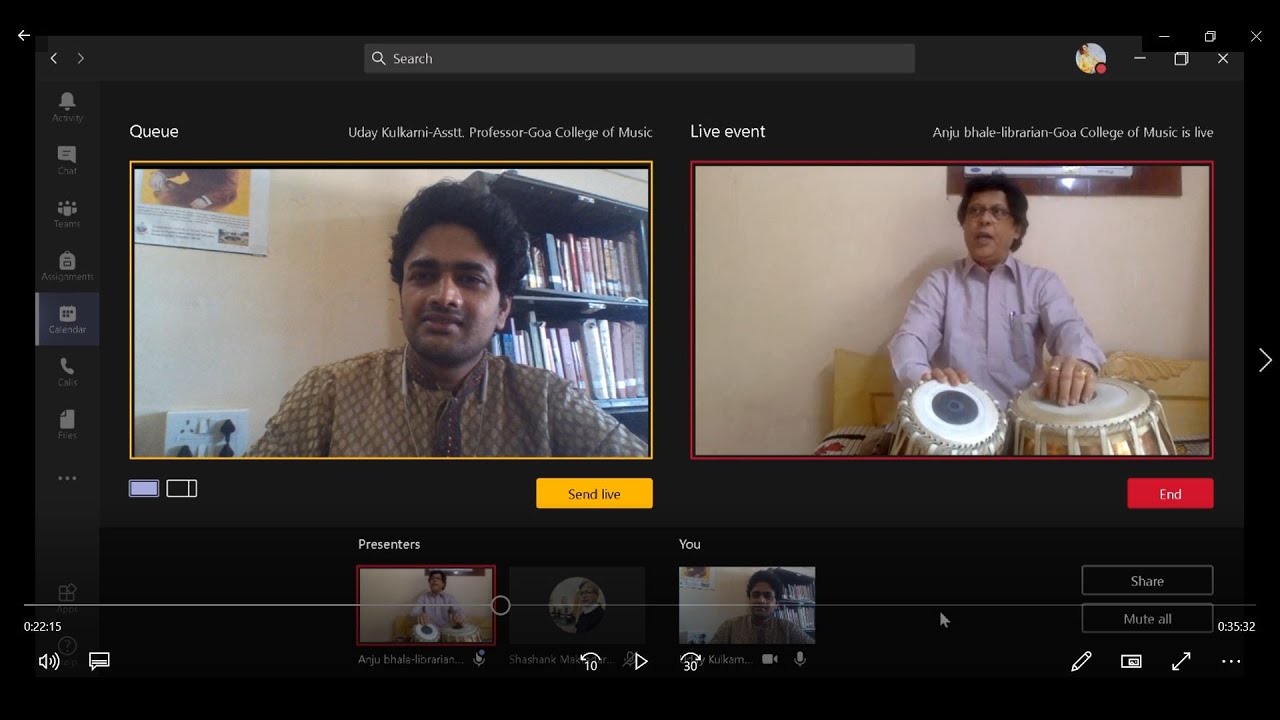Select single-source layout for queue
Screen dimensions: 1280x720
coord(144,488)
